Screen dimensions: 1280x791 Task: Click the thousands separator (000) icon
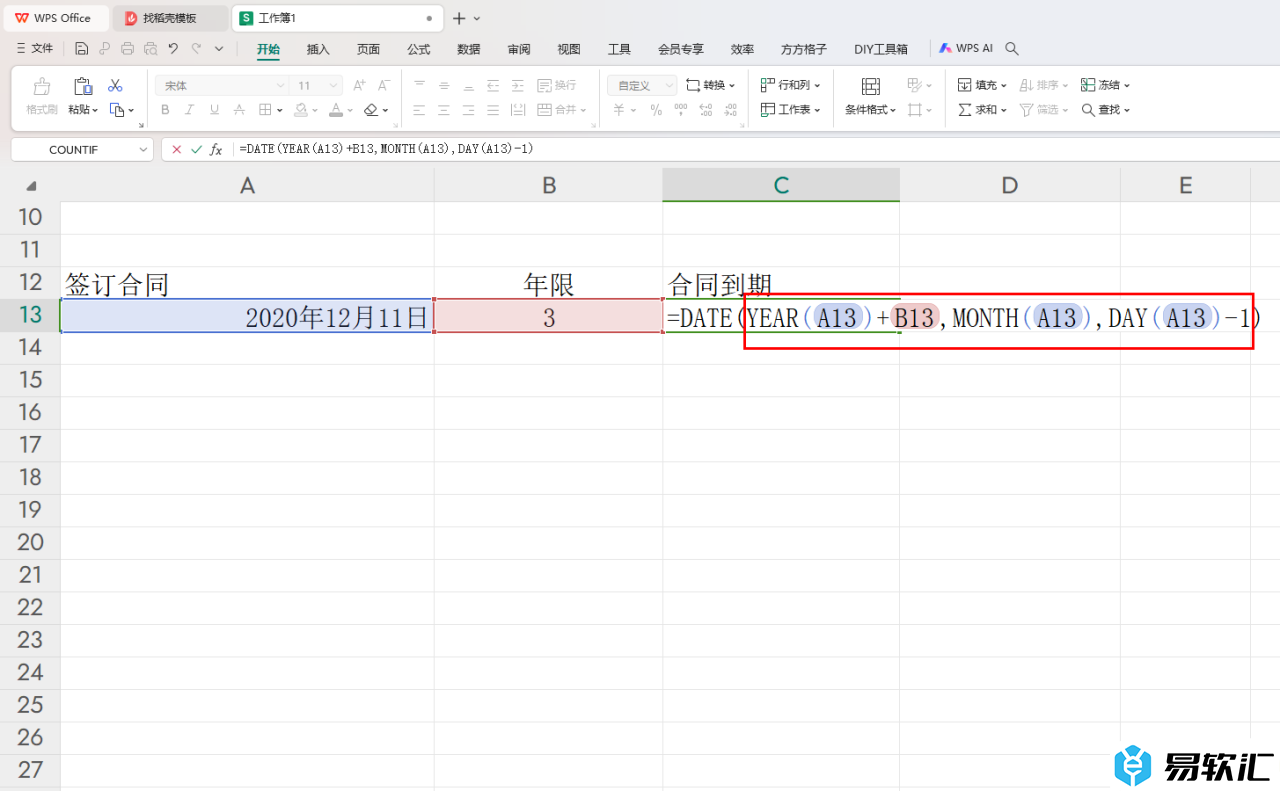[681, 110]
